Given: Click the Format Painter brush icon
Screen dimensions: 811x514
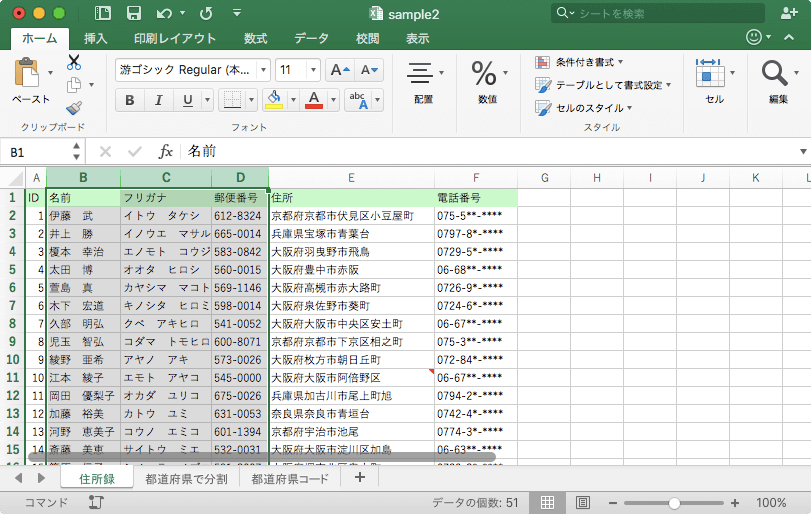Looking at the screenshot, I should point(74,108).
